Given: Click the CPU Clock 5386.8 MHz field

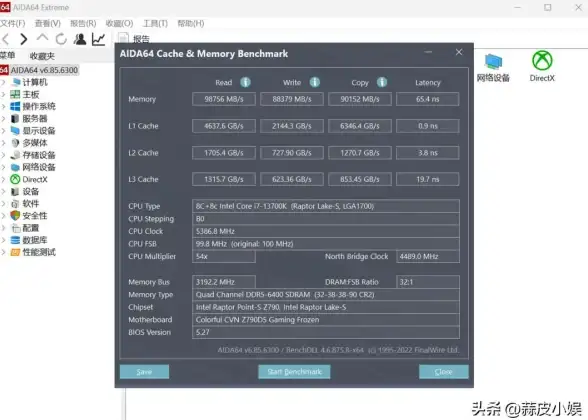Looking at the screenshot, I should [x=326, y=231].
